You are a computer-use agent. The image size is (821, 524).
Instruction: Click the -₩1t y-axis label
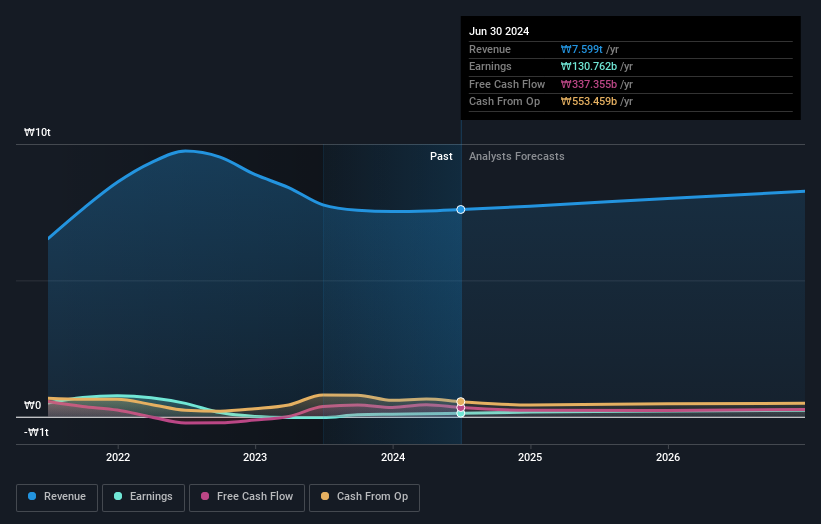(36, 432)
